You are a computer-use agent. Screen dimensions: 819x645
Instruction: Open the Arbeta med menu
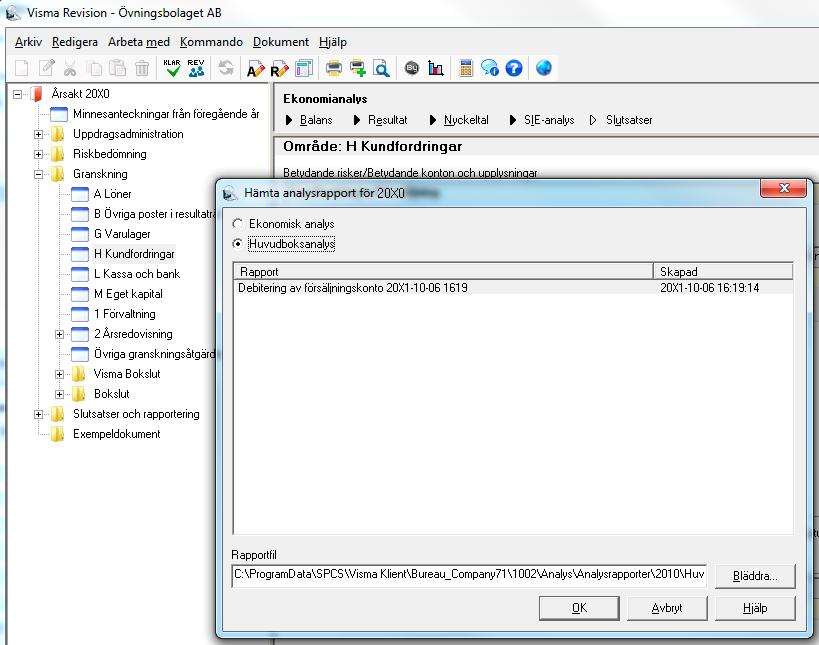139,42
